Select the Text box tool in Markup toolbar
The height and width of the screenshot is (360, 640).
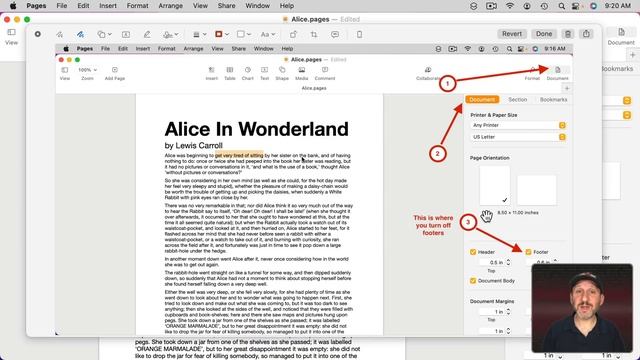(126, 34)
